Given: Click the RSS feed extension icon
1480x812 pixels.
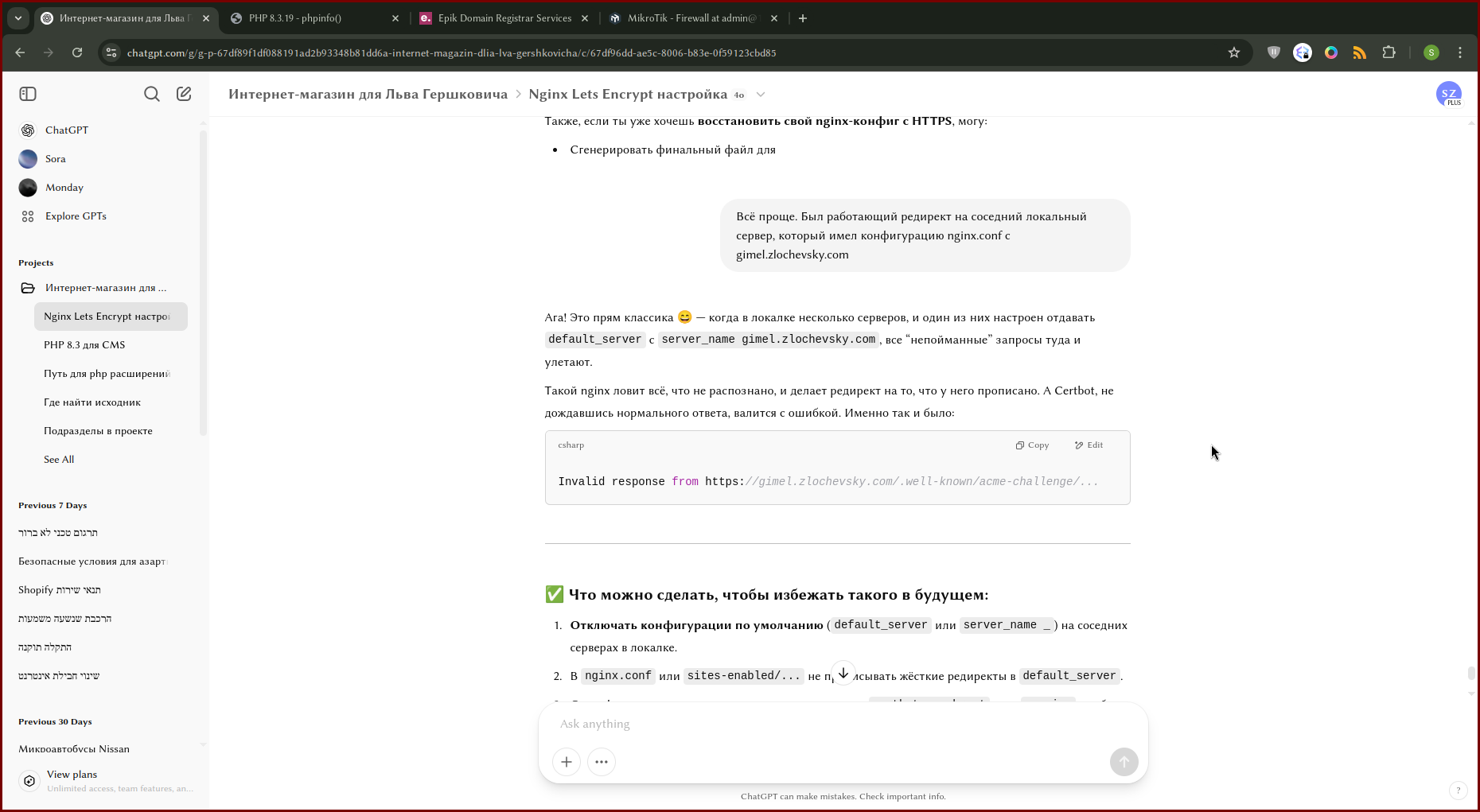Looking at the screenshot, I should 1360,52.
